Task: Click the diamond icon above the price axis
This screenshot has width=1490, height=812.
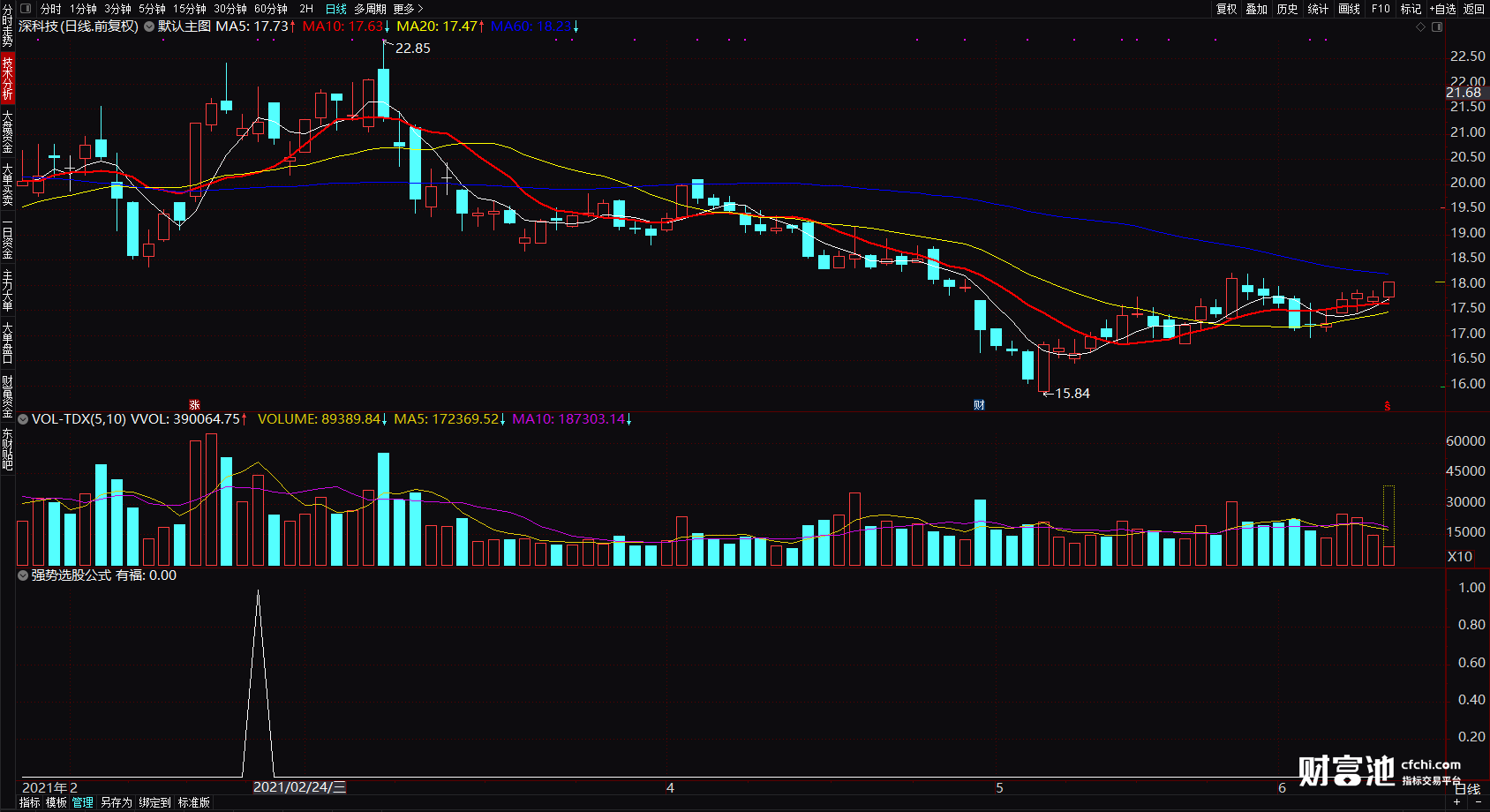Action: click(x=1420, y=27)
